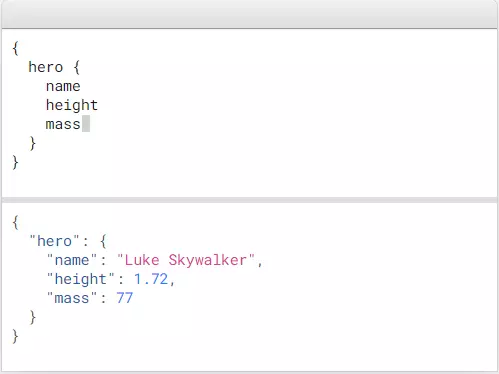Click the final closing brace of the query
Image resolution: width=499 pixels, height=374 pixels.
(x=15, y=162)
